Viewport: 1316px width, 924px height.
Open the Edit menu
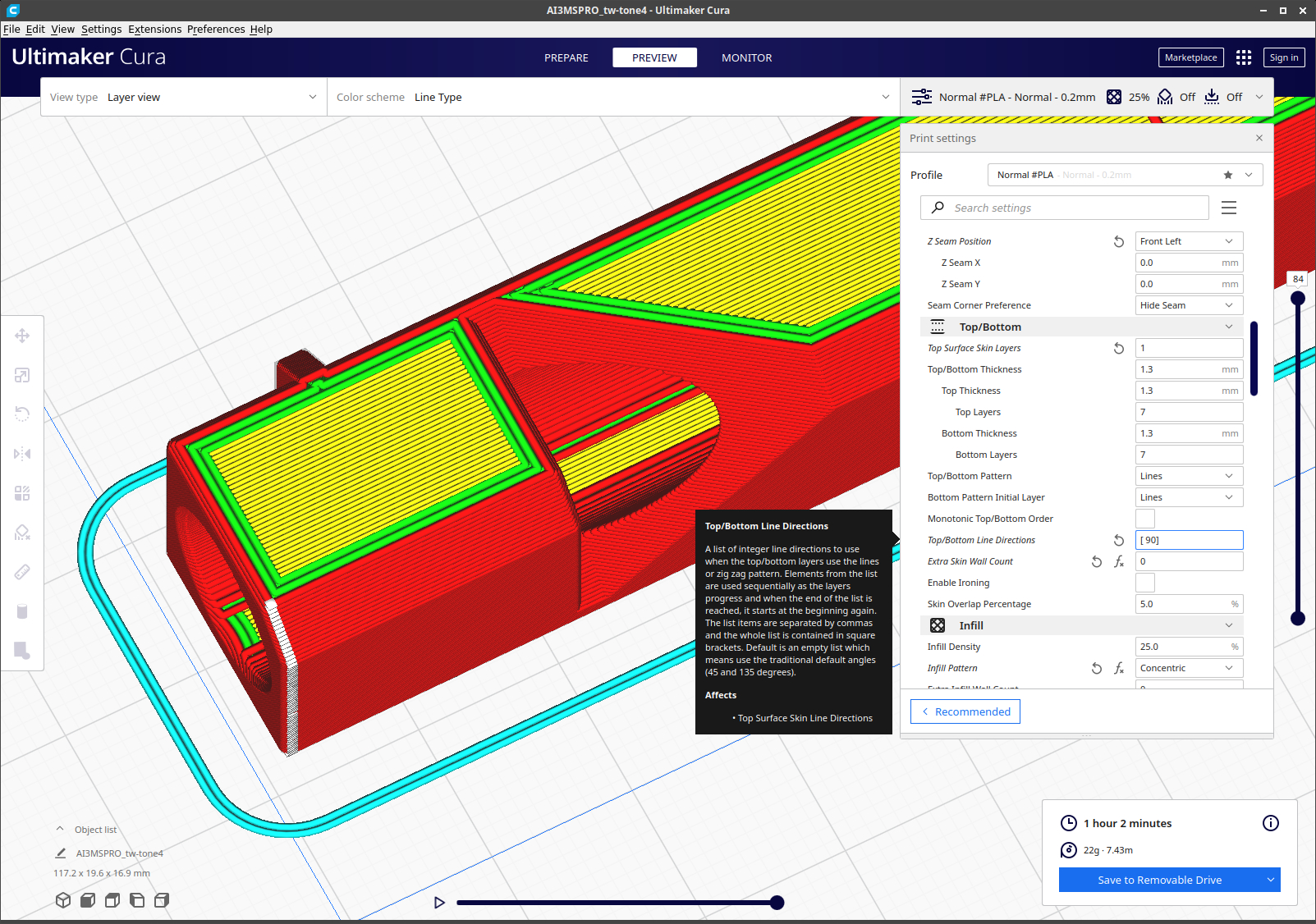tap(35, 29)
